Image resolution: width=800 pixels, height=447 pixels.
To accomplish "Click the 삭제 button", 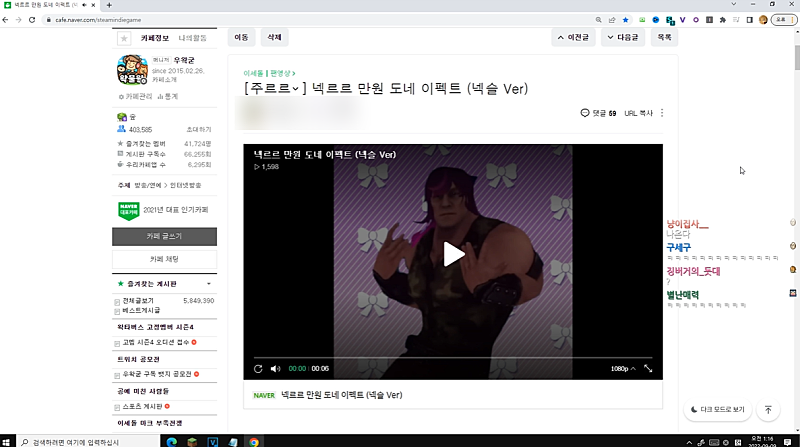I will [274, 37].
